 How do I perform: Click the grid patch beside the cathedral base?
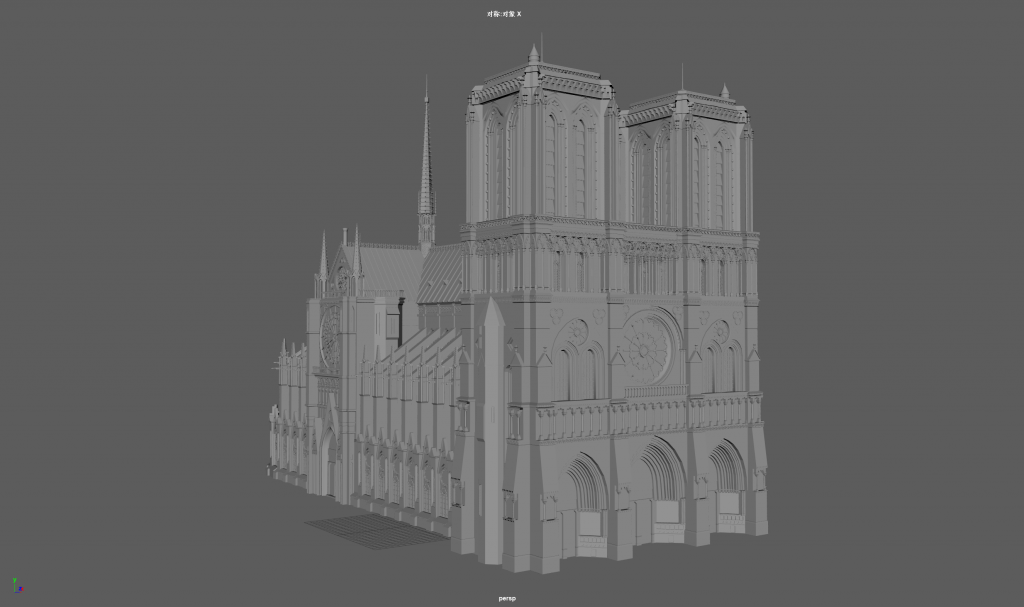379,530
